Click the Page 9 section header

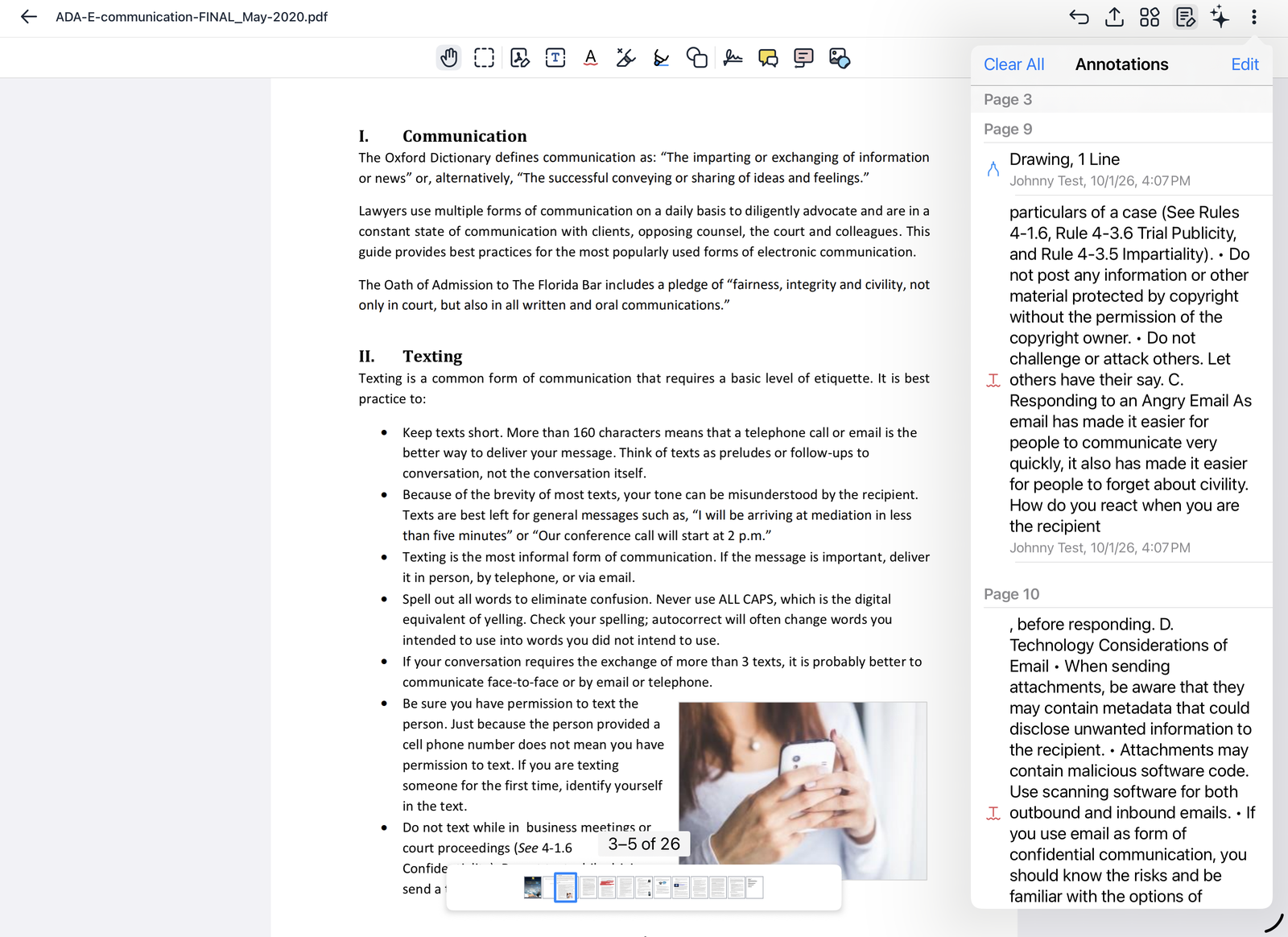click(x=1121, y=129)
